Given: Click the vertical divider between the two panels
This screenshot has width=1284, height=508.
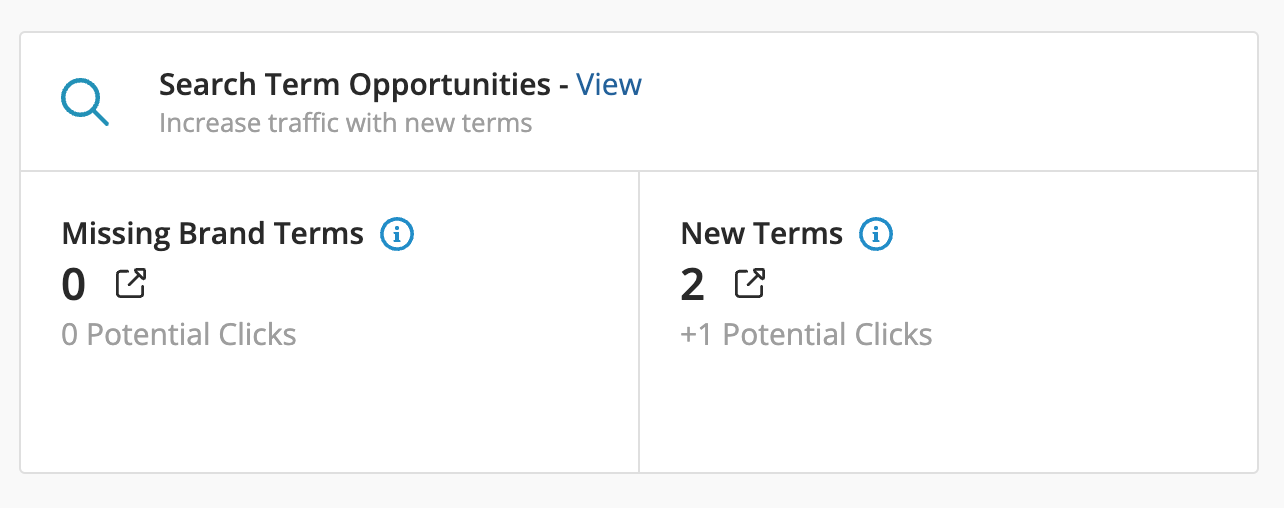Looking at the screenshot, I should pos(639,321).
